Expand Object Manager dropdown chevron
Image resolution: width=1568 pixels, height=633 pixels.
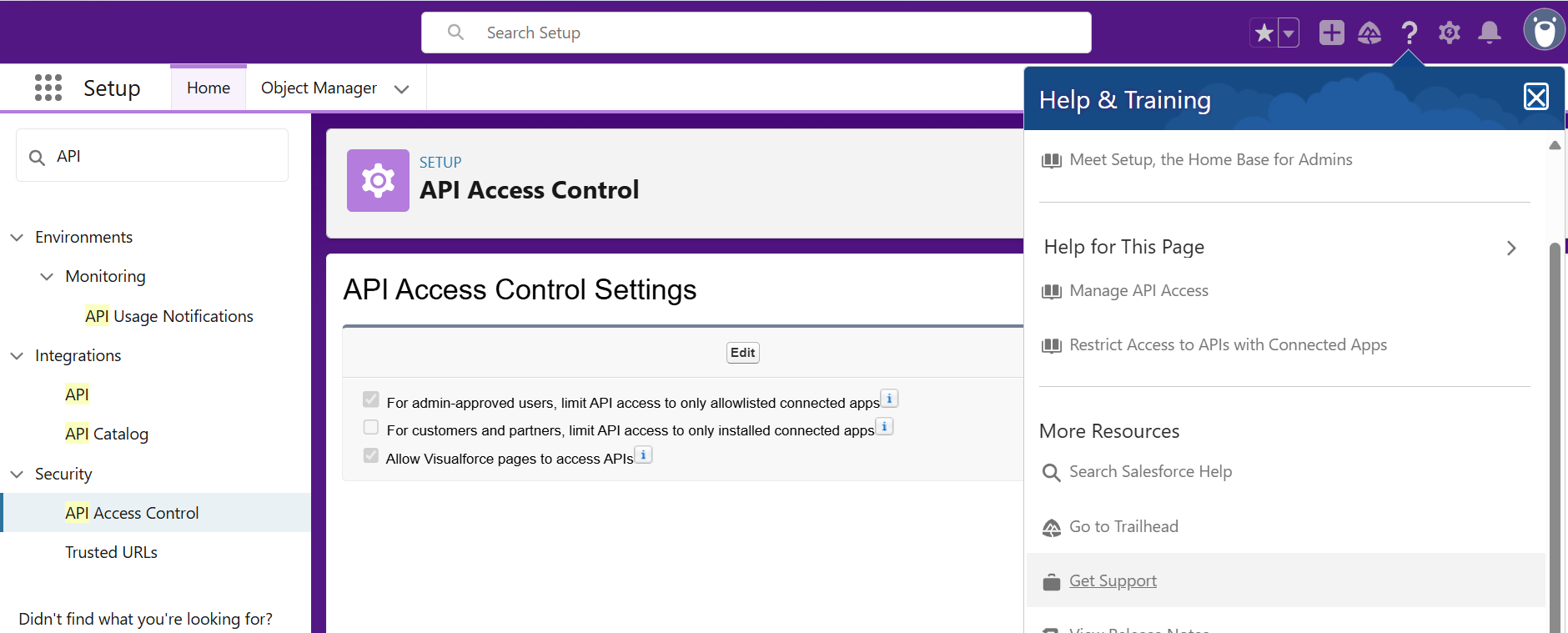(401, 89)
